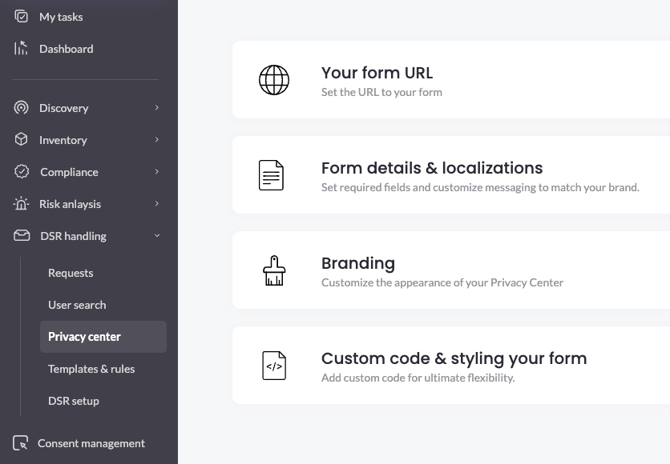The width and height of the screenshot is (670, 464).
Task: Open Form details & localizations card
Action: tap(450, 175)
